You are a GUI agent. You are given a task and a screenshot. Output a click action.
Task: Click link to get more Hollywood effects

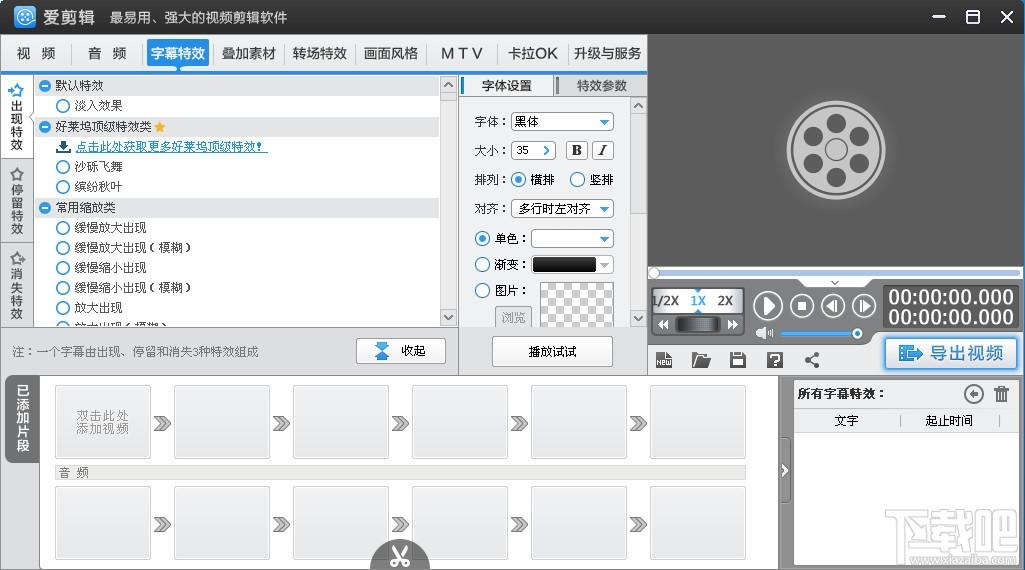pyautogui.click(x=171, y=146)
